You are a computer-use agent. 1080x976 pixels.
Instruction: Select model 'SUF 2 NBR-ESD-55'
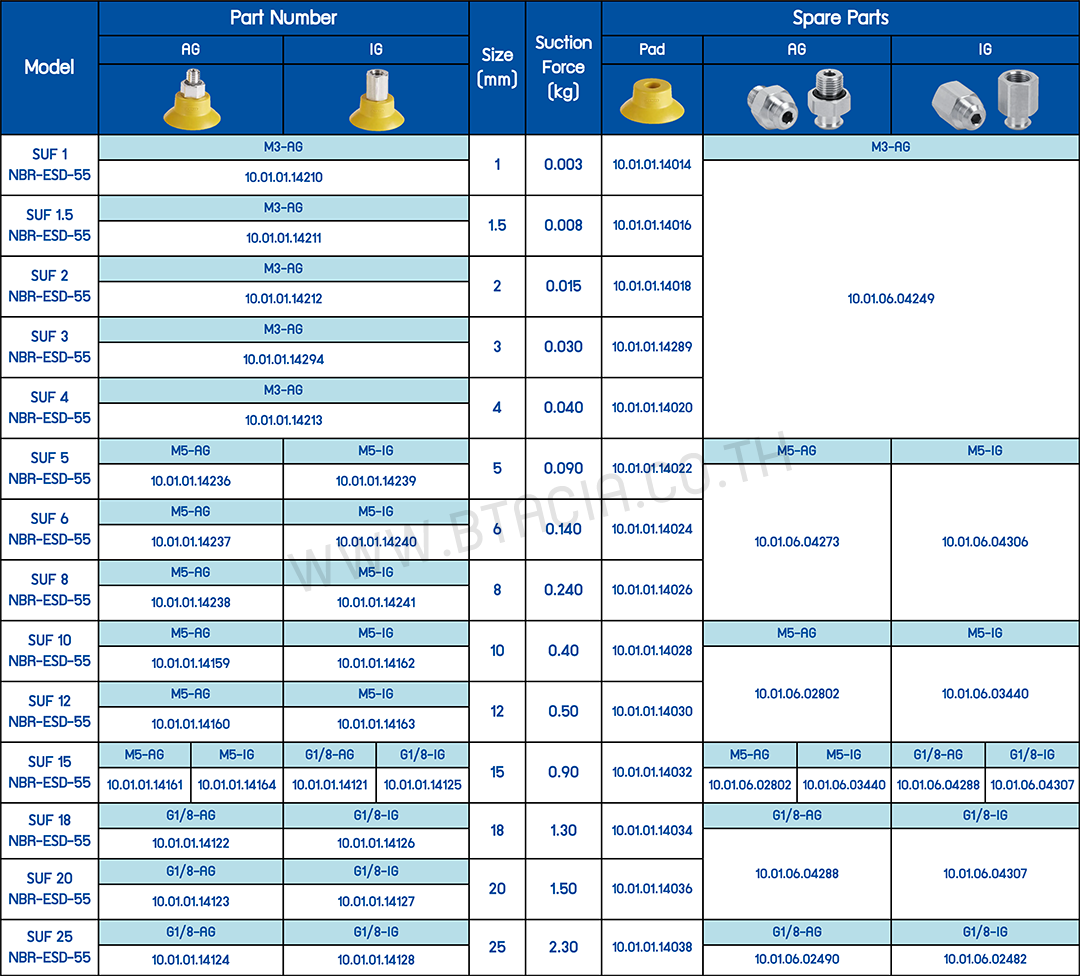pyautogui.click(x=50, y=286)
